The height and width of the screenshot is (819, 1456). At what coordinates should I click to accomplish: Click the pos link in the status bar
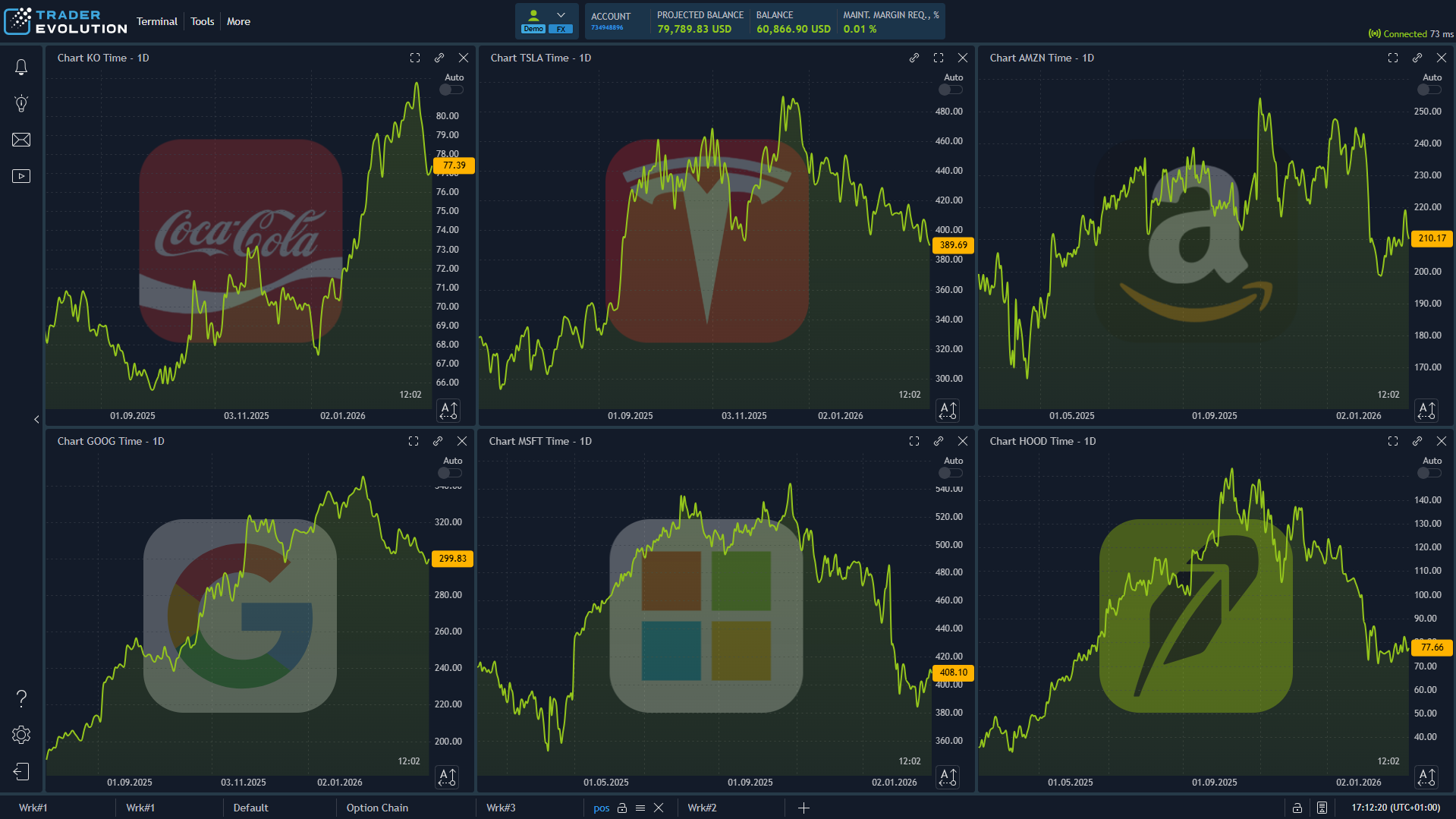(601, 808)
